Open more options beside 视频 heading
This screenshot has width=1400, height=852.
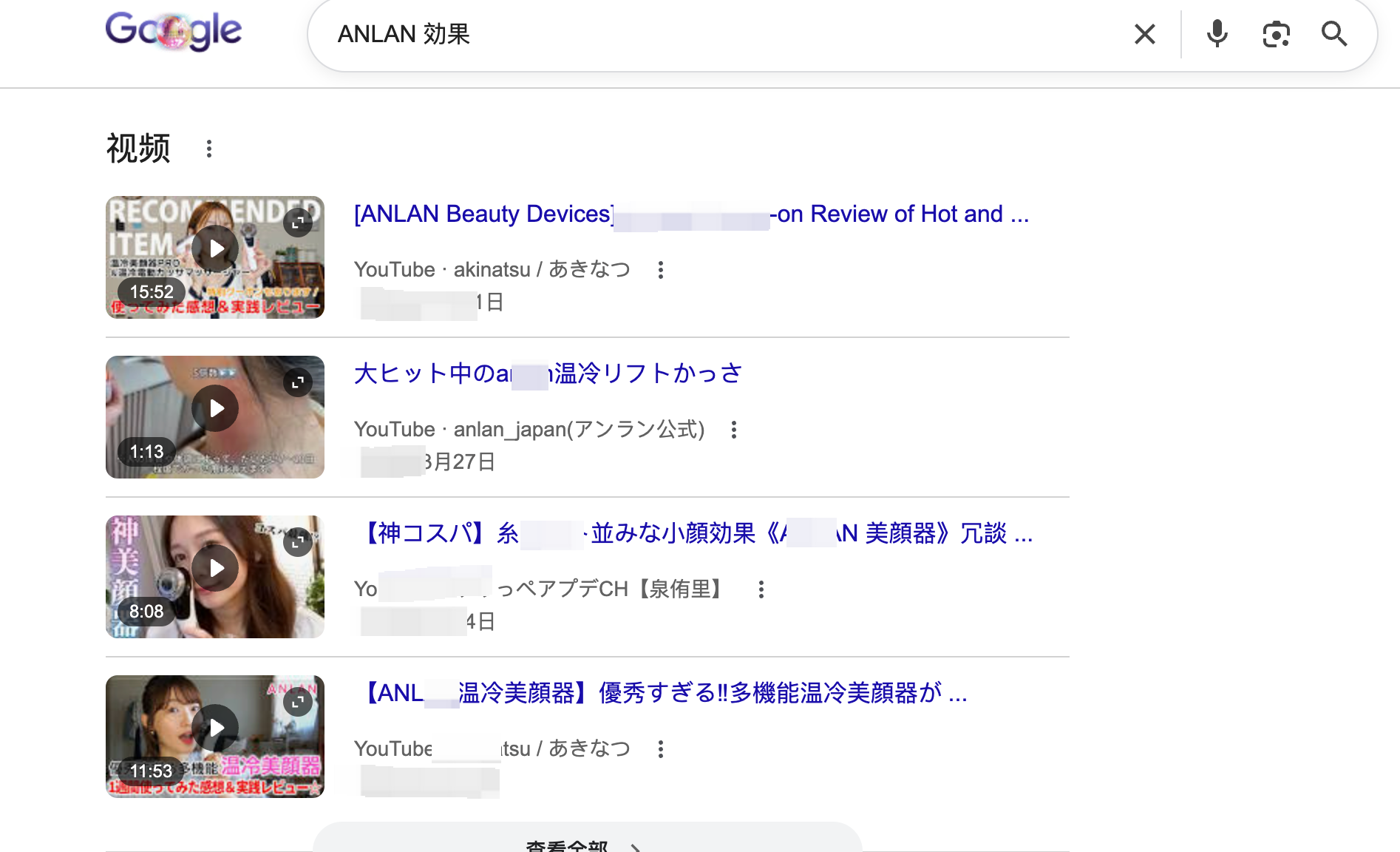point(209,149)
